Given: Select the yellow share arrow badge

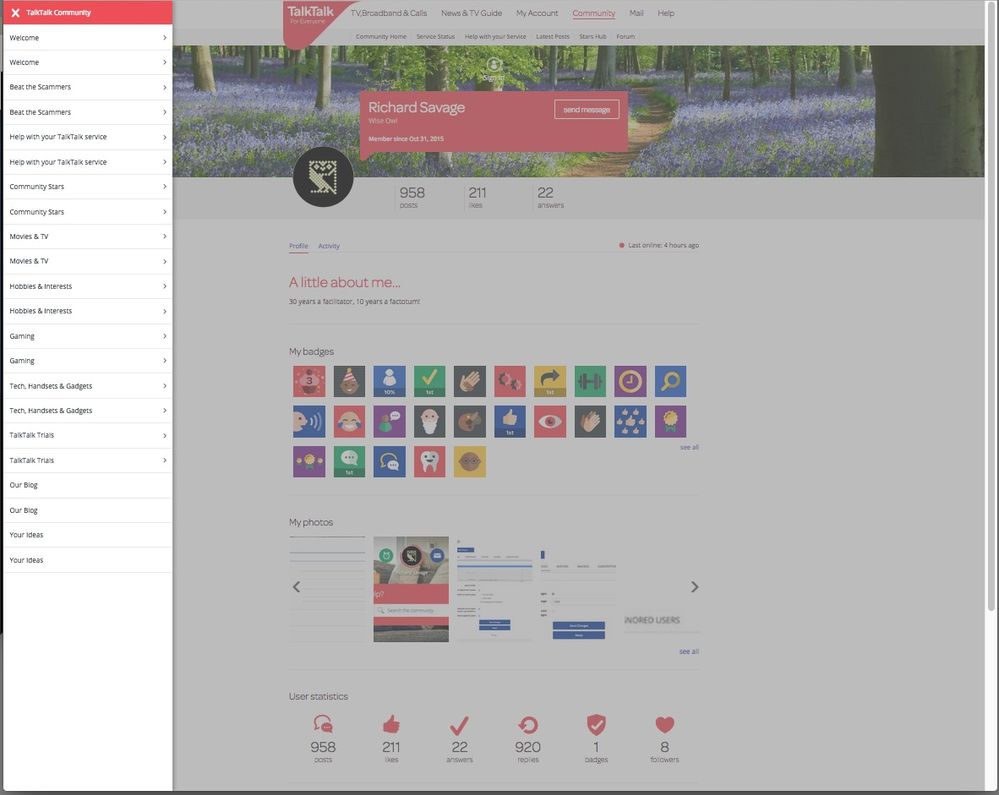Looking at the screenshot, I should click(550, 381).
